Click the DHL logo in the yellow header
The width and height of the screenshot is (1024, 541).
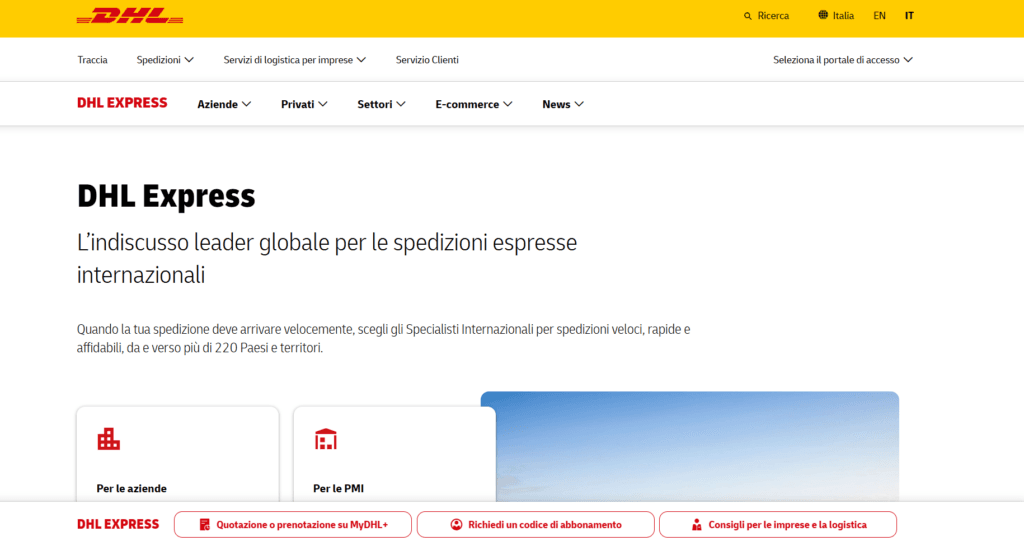click(x=130, y=16)
